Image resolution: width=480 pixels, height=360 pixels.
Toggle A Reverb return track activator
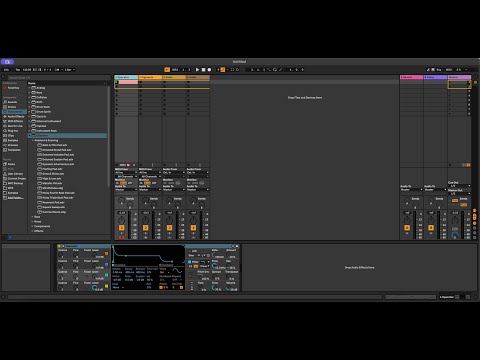407,228
